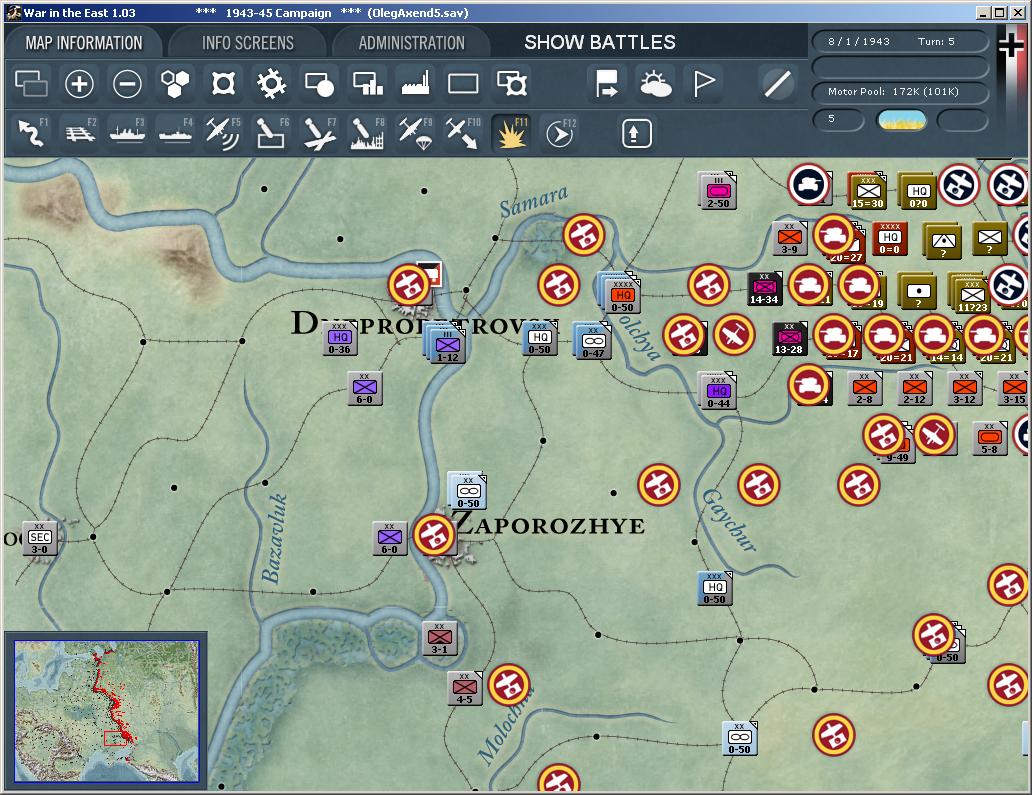Select Rail mode F2
The height and width of the screenshot is (795, 1032).
point(80,132)
